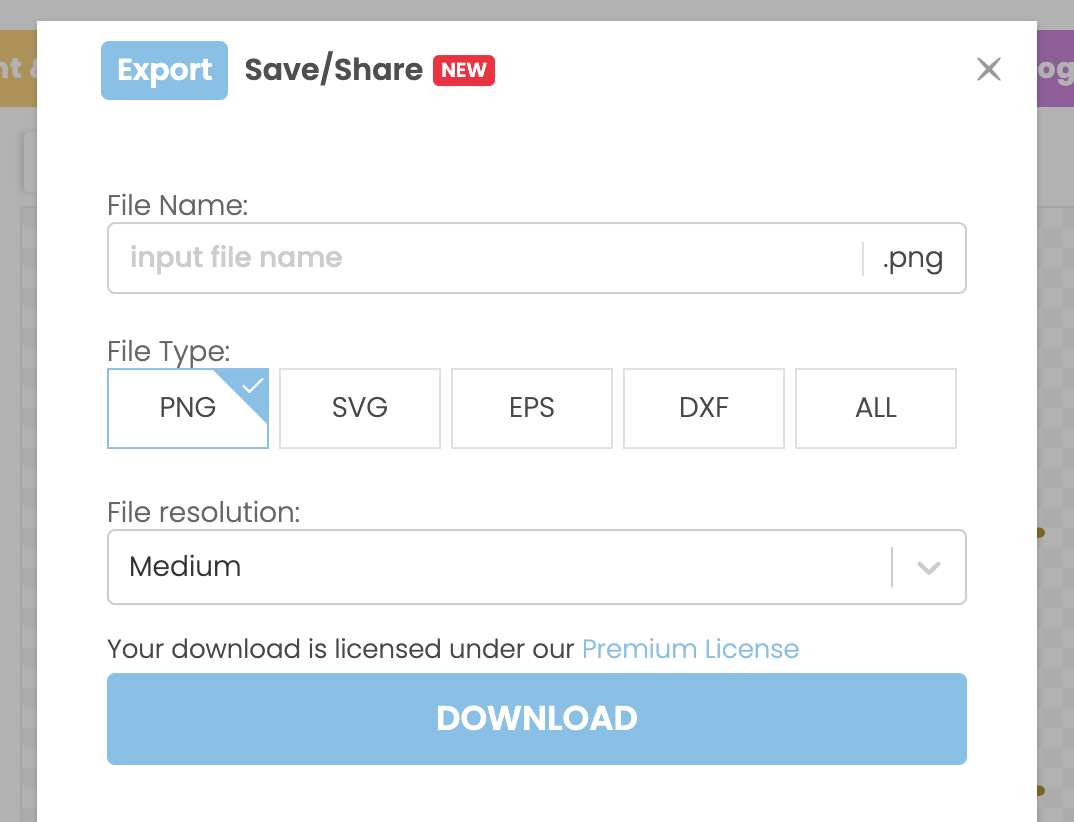
Task: Select the ALL file type option
Action: point(876,408)
